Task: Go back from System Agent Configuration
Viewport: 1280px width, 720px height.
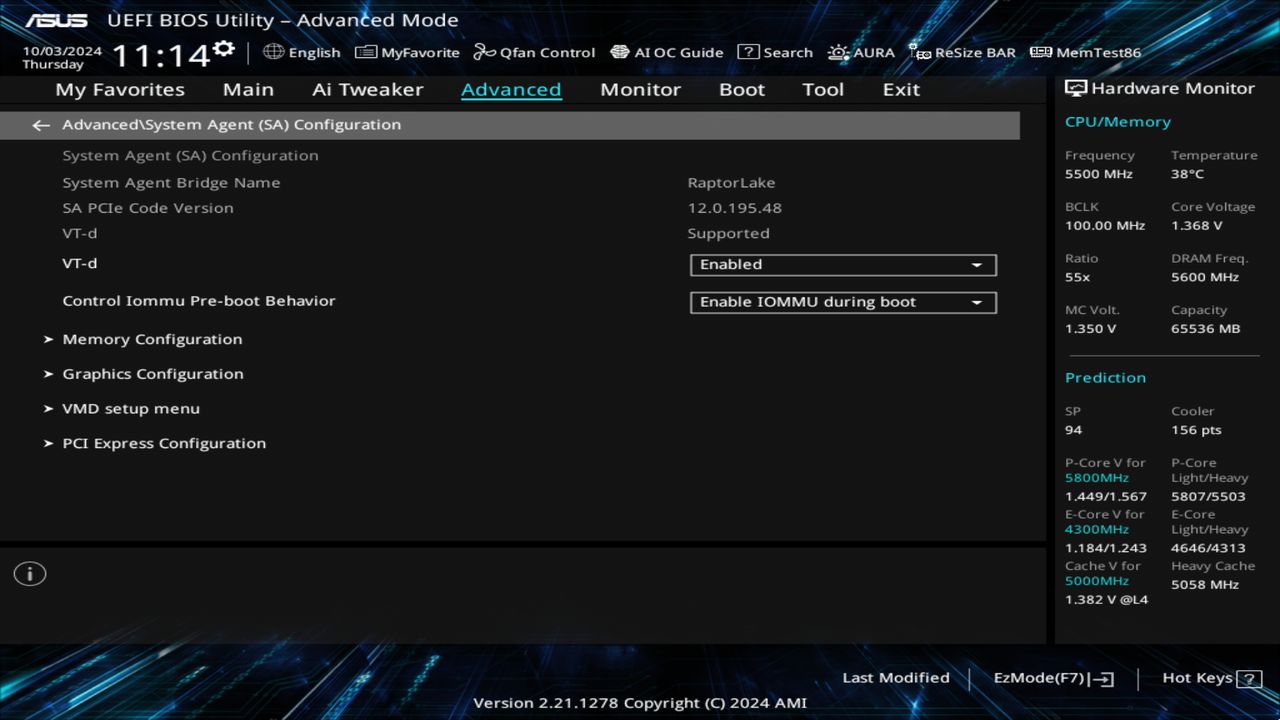Action: 40,124
